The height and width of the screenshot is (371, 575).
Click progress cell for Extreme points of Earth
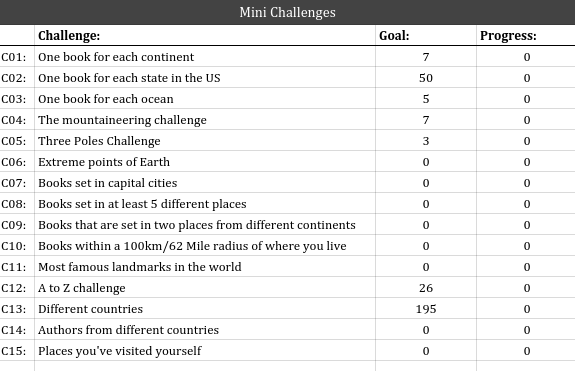click(526, 162)
